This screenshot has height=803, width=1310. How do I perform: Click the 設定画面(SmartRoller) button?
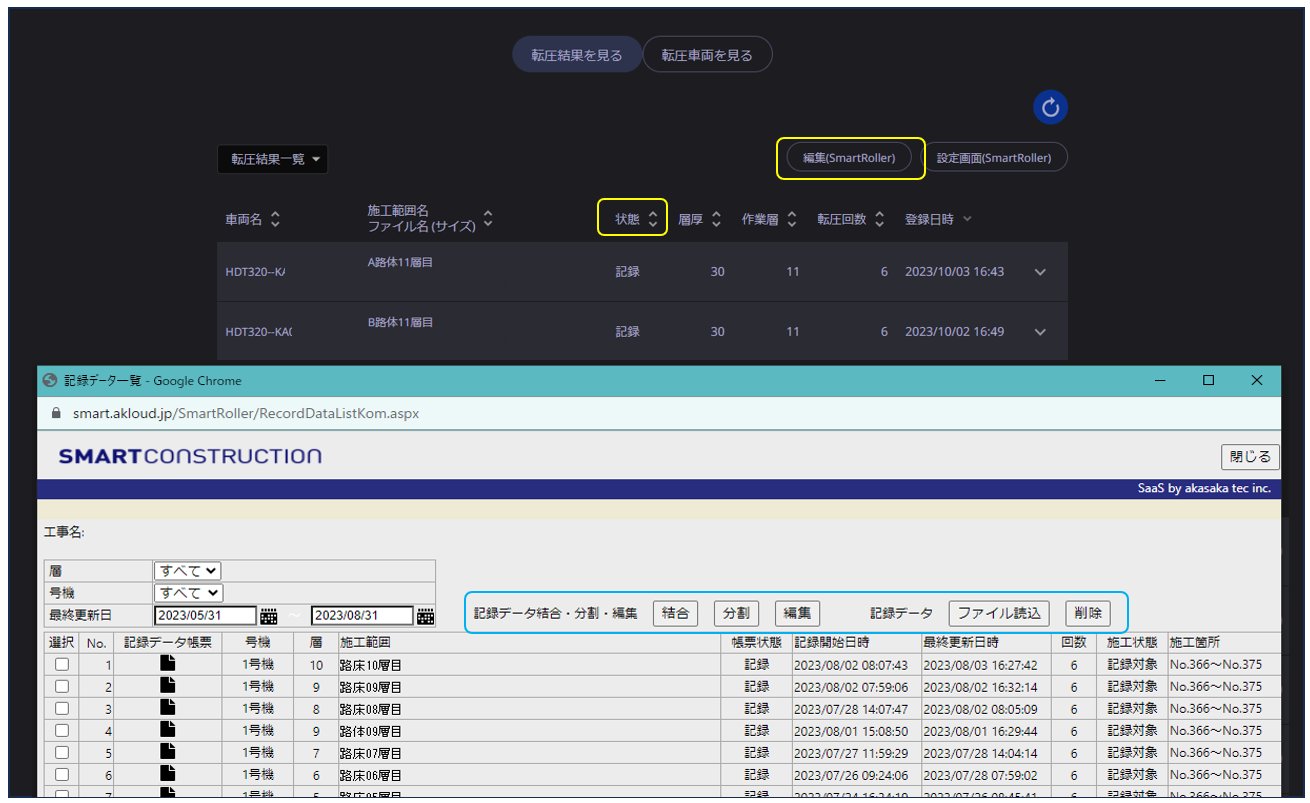994,158
